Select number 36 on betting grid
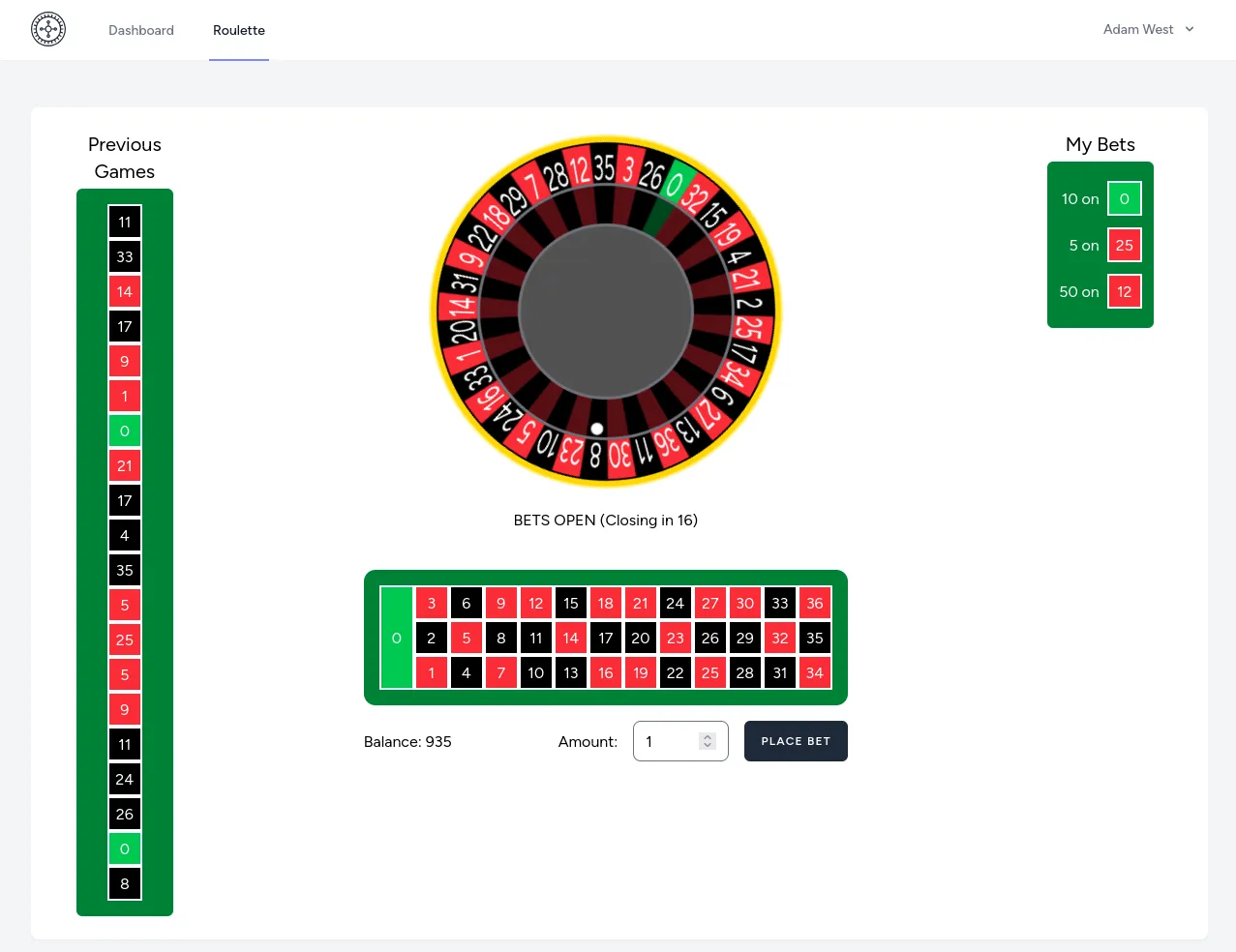The image size is (1236, 952). point(814,603)
